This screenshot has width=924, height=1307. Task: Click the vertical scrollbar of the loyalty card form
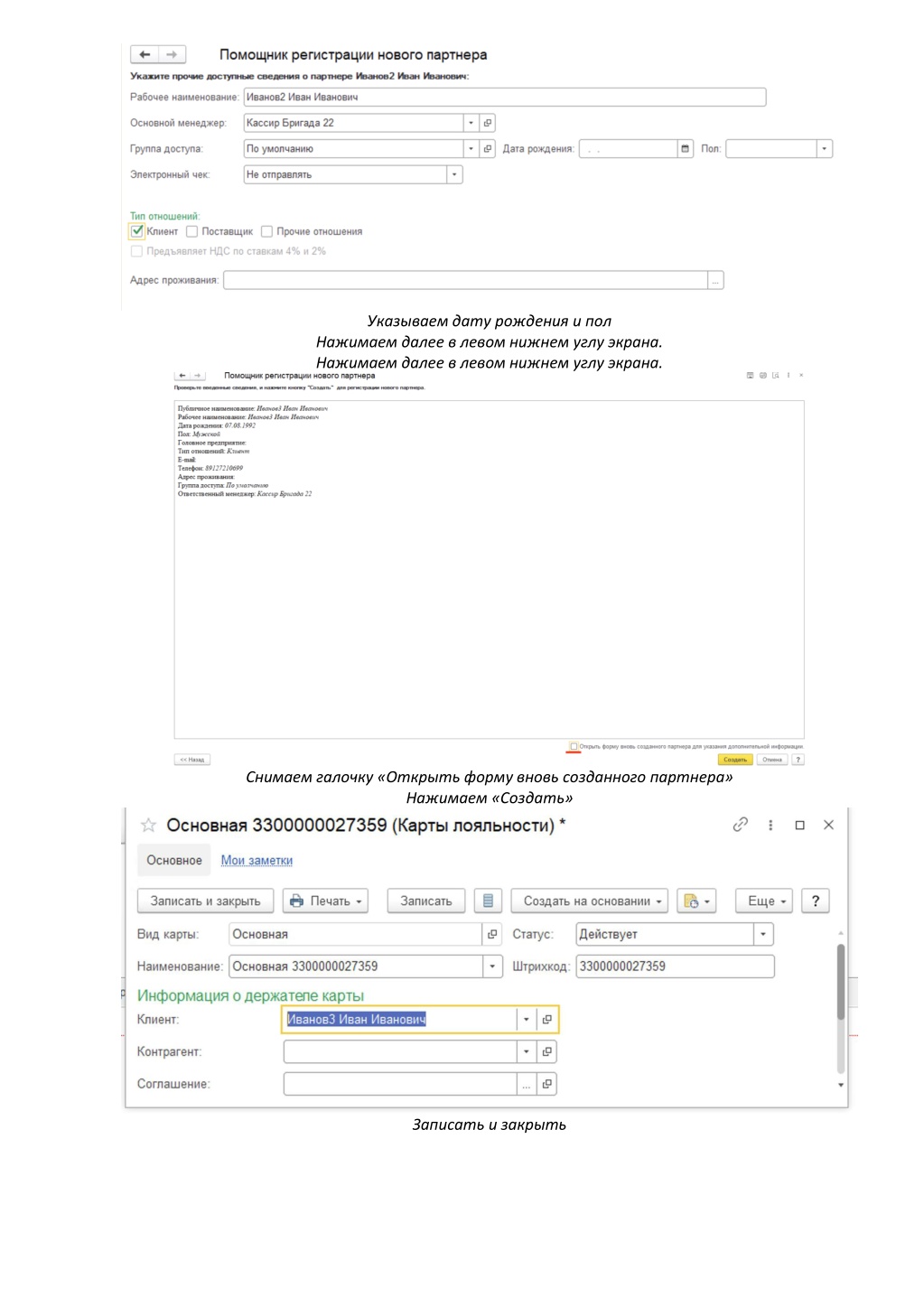841,983
